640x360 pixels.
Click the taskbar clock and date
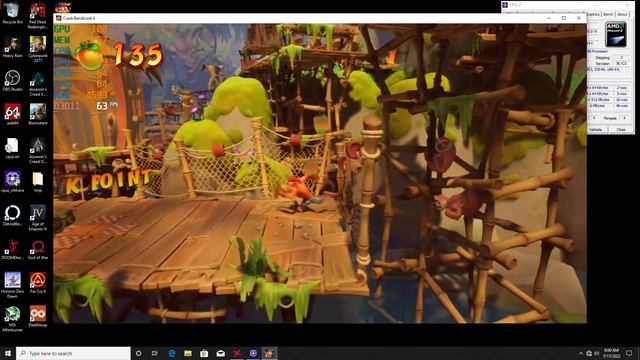(x=611, y=353)
